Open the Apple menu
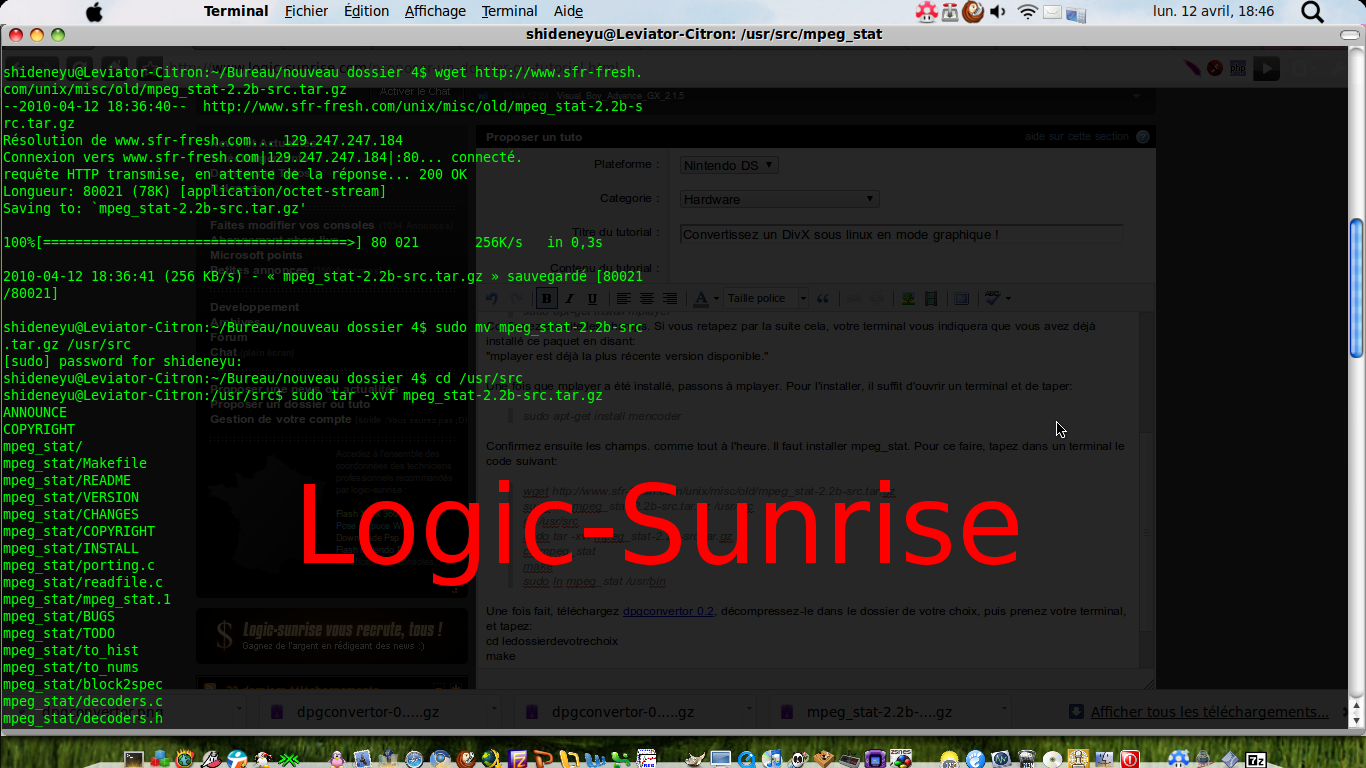 coord(94,11)
